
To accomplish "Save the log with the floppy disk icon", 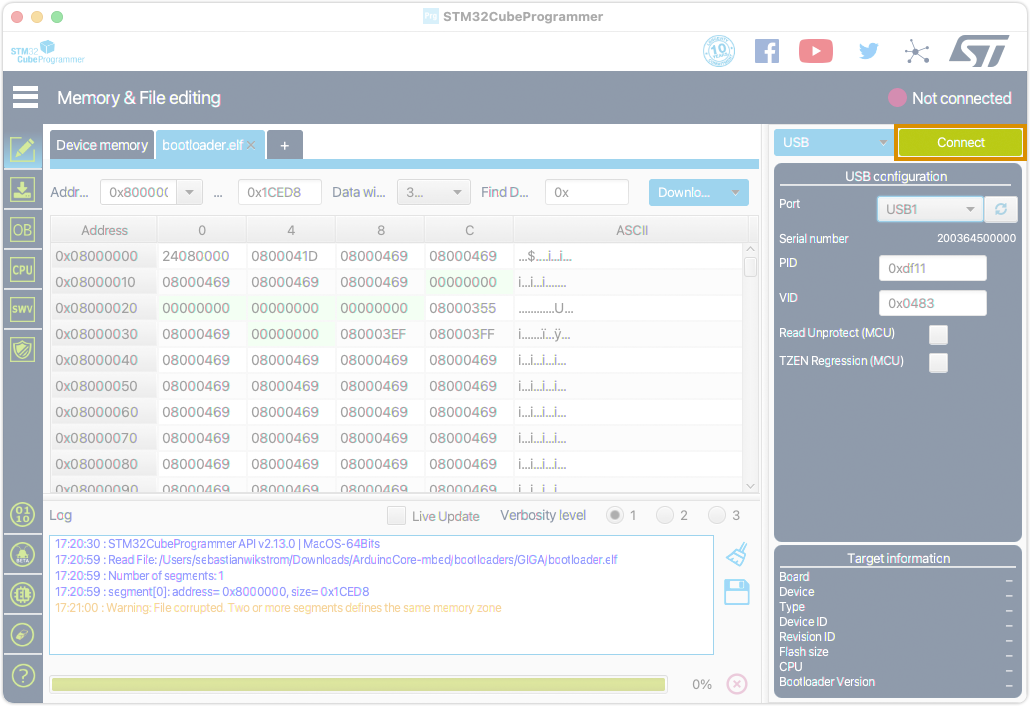I will tap(737, 592).
